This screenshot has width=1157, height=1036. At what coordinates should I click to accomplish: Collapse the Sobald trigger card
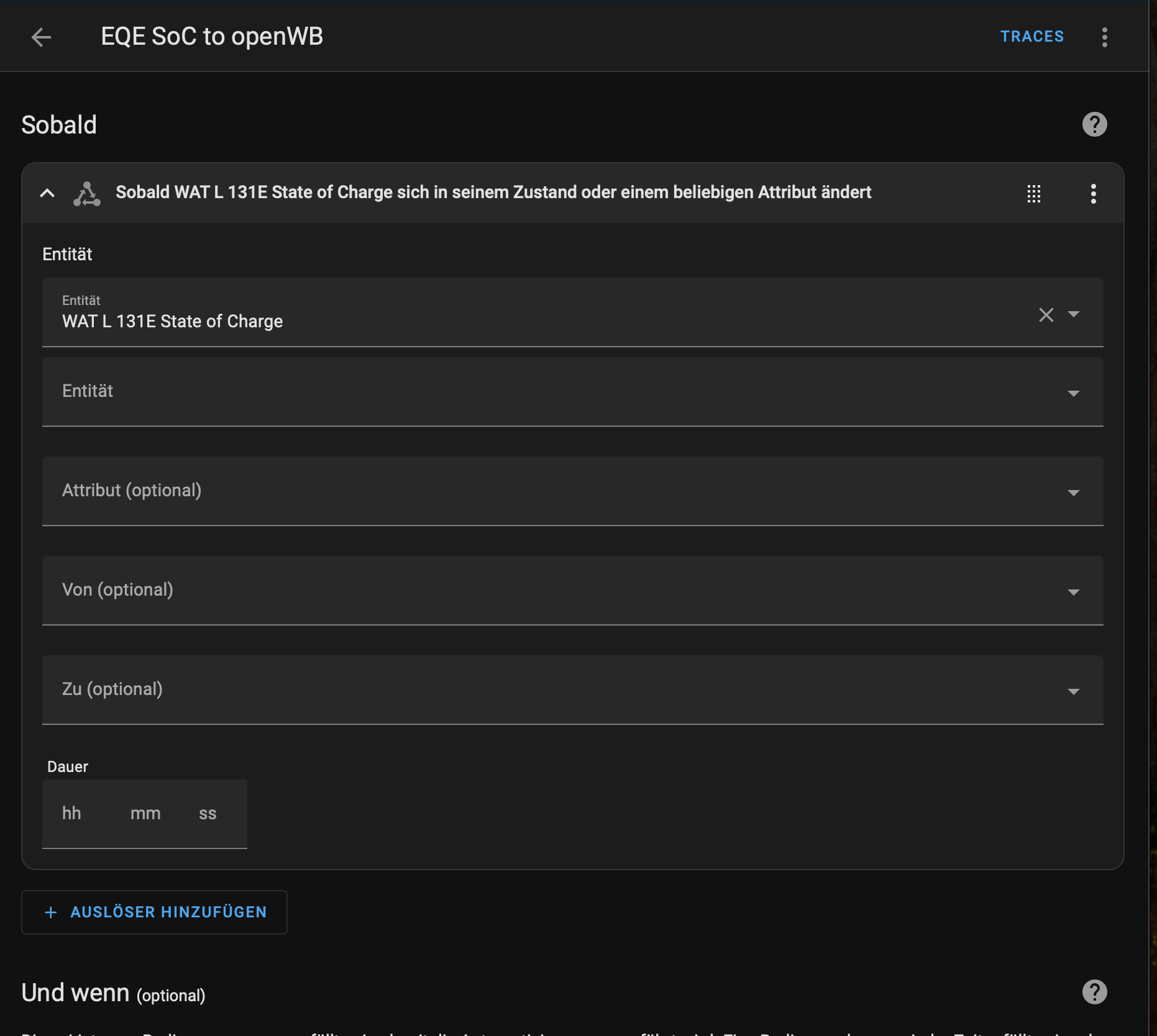click(x=47, y=193)
